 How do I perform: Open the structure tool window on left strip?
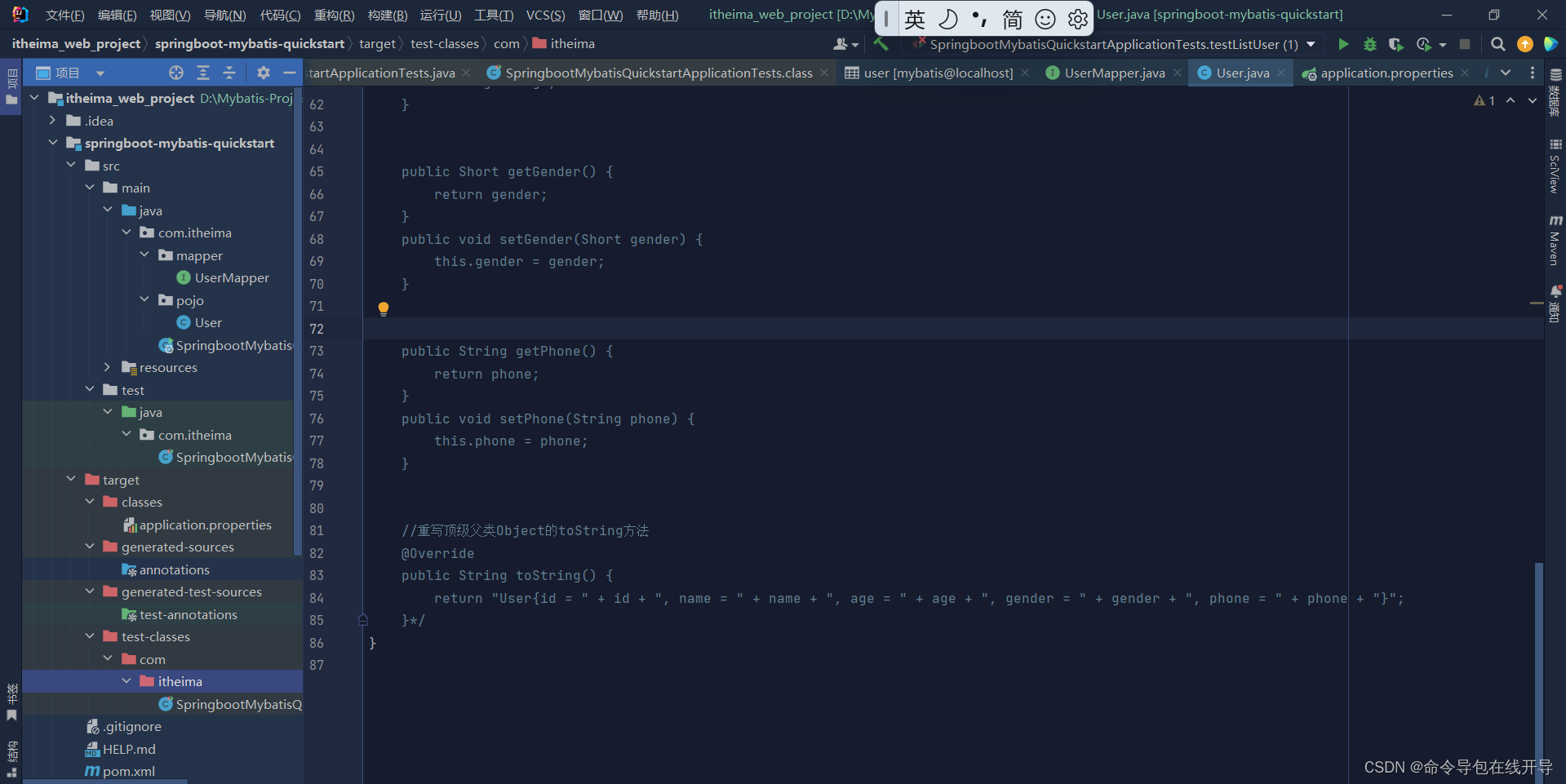click(x=11, y=759)
